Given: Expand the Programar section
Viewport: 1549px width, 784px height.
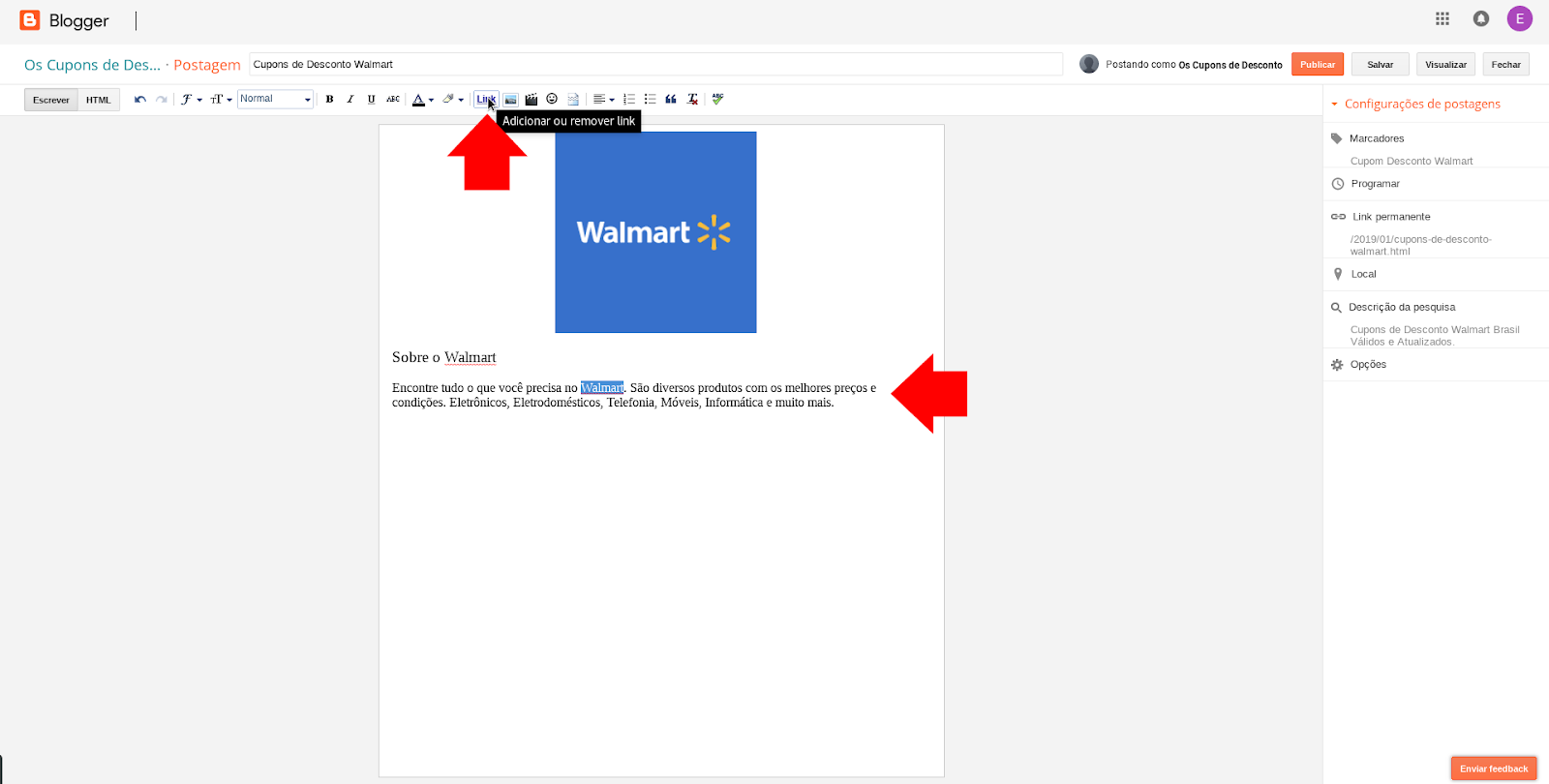Looking at the screenshot, I should point(1375,184).
